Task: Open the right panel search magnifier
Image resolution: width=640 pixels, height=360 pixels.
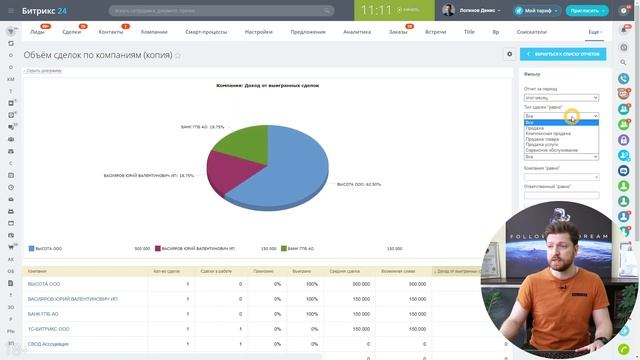Action: [623, 62]
